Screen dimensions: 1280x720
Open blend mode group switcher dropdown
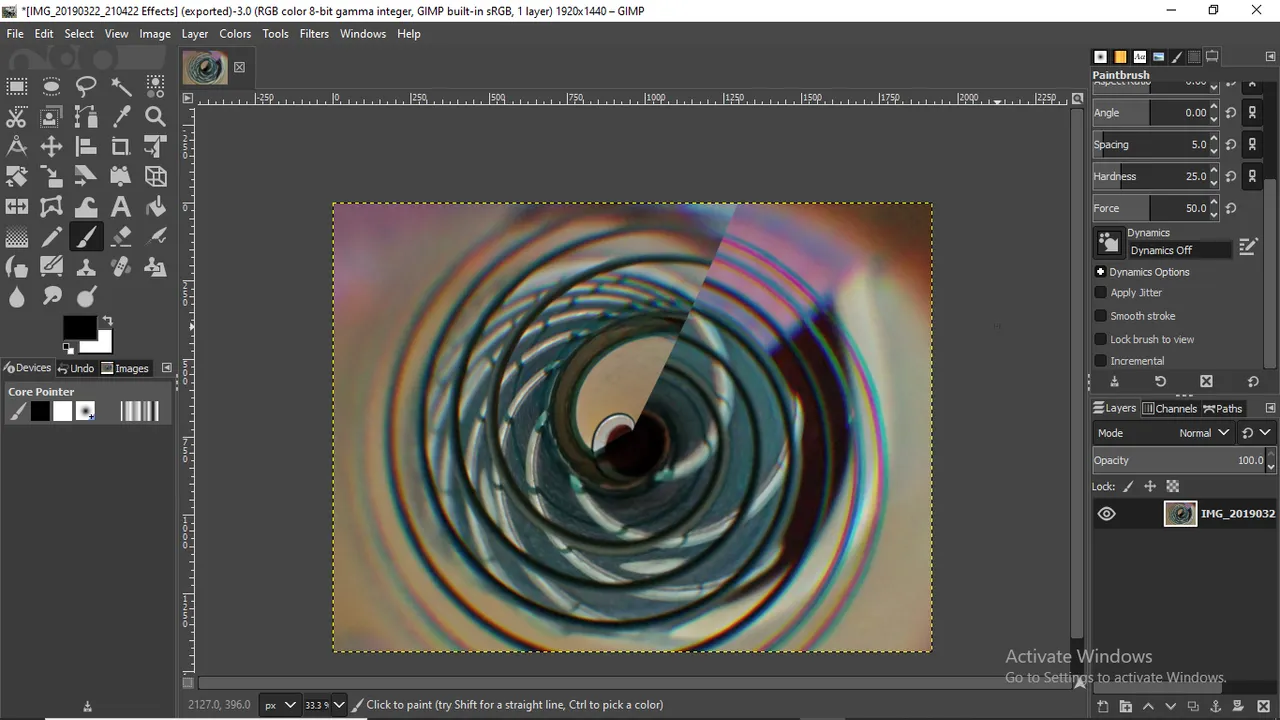pyautogui.click(x=1256, y=433)
